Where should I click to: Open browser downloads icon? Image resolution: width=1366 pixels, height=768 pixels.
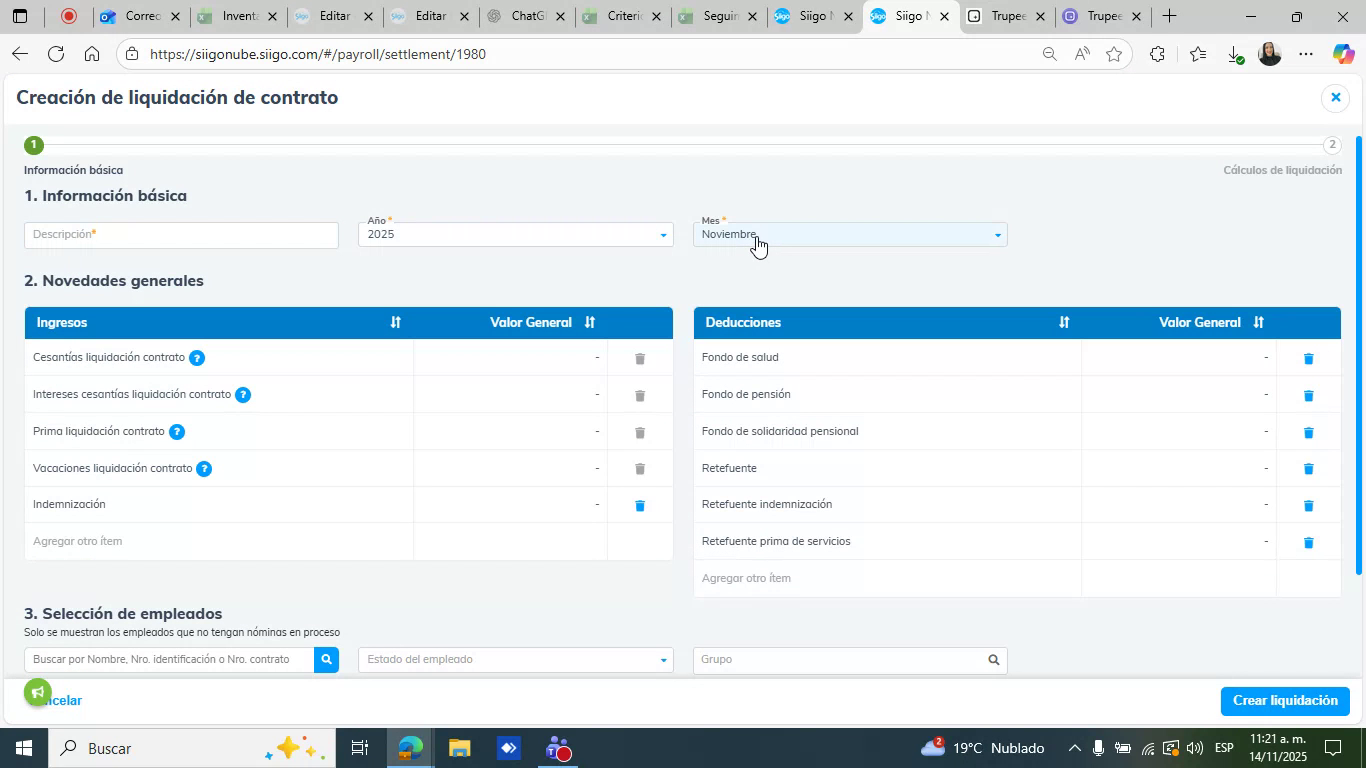pyautogui.click(x=1233, y=54)
